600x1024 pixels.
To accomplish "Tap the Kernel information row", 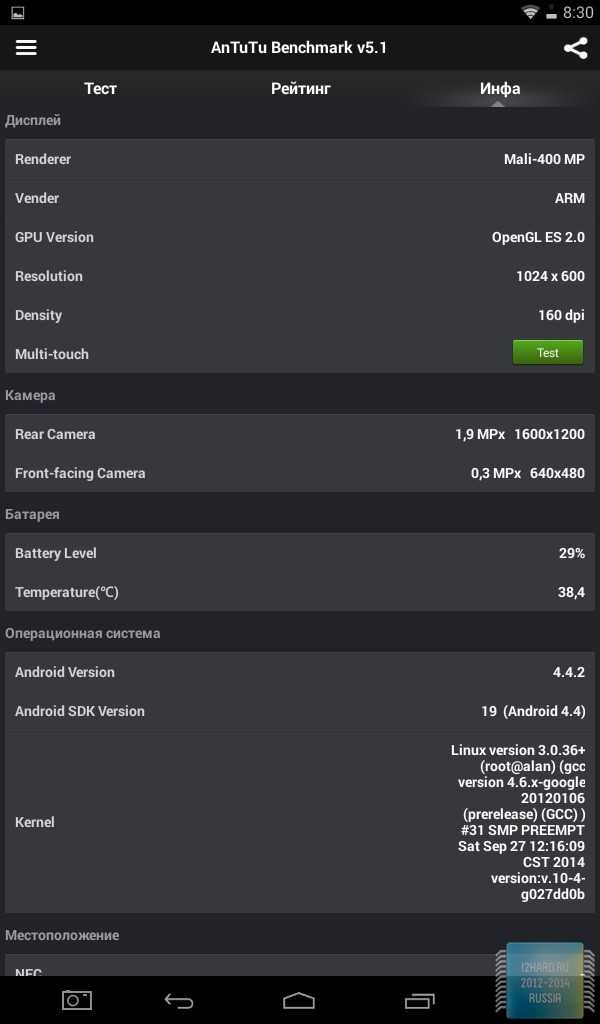I will [x=300, y=822].
